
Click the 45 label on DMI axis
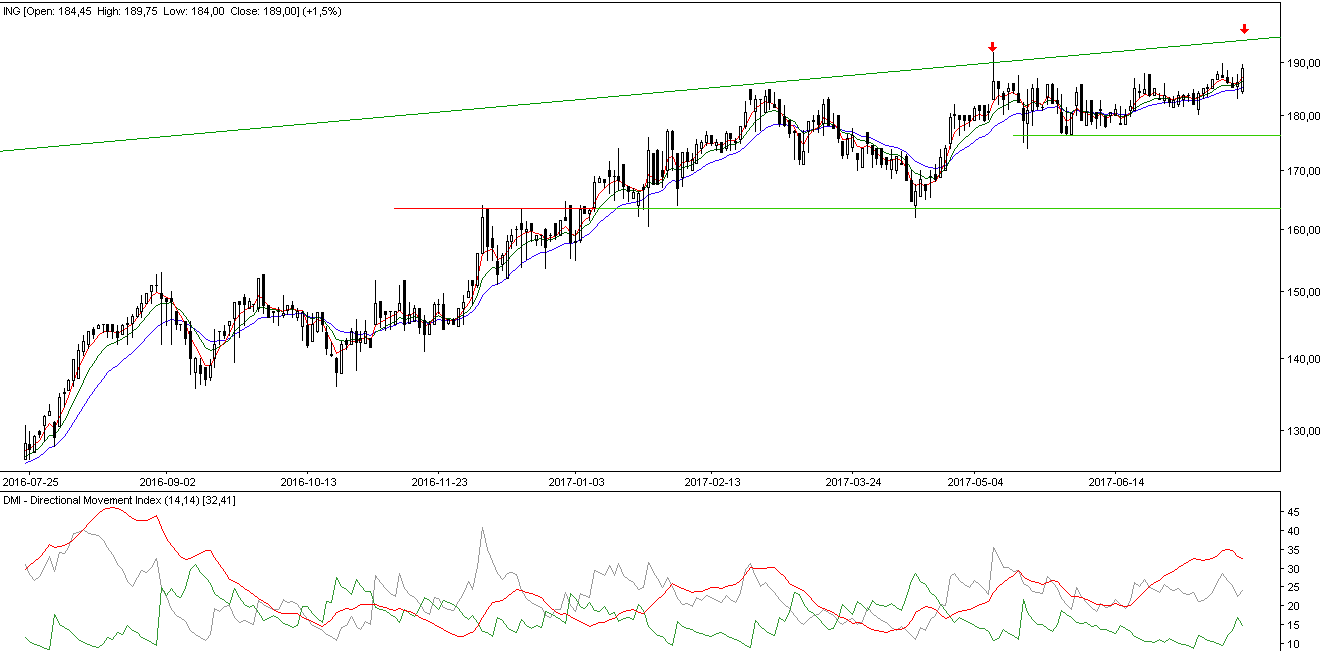click(x=1293, y=510)
